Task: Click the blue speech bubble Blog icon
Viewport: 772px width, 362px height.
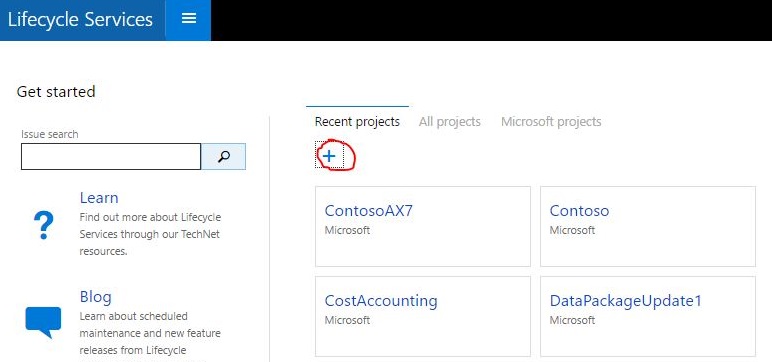Action: (x=43, y=322)
